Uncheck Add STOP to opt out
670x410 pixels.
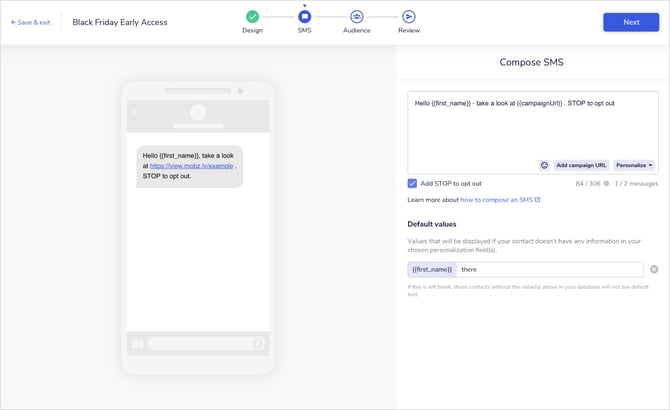[x=412, y=183]
